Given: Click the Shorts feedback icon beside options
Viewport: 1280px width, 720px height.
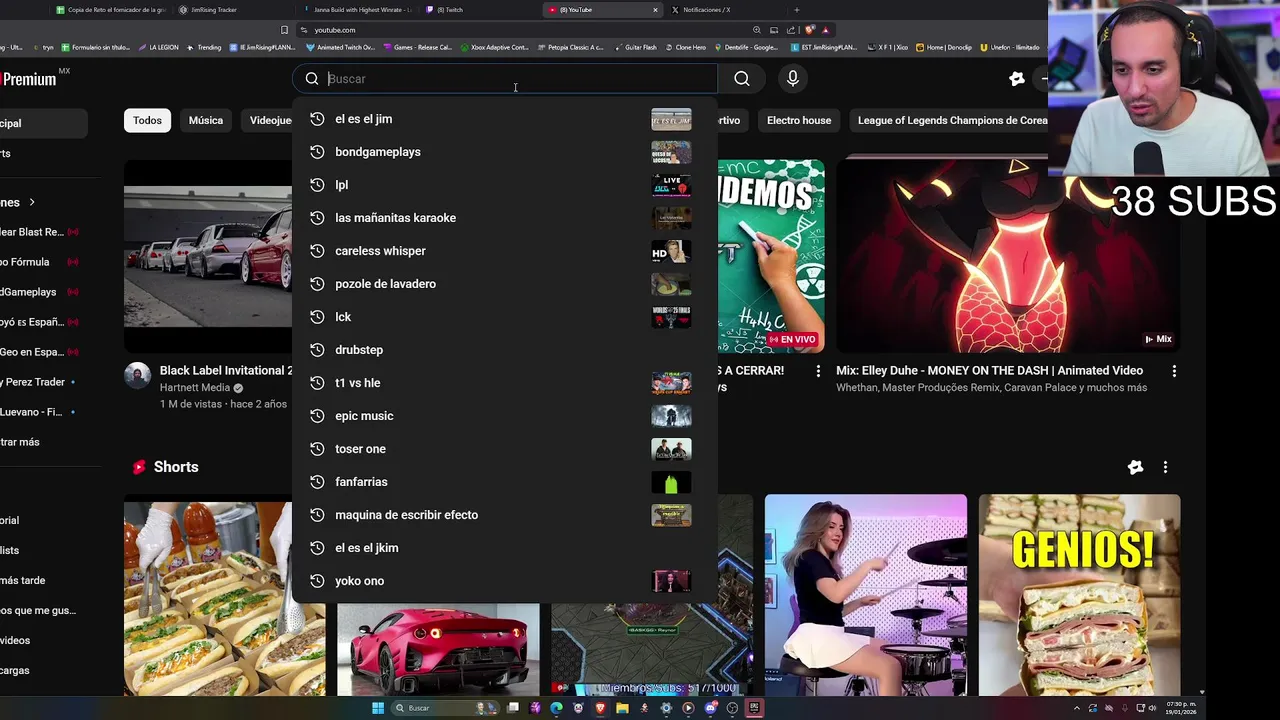Looking at the screenshot, I should tap(1135, 467).
